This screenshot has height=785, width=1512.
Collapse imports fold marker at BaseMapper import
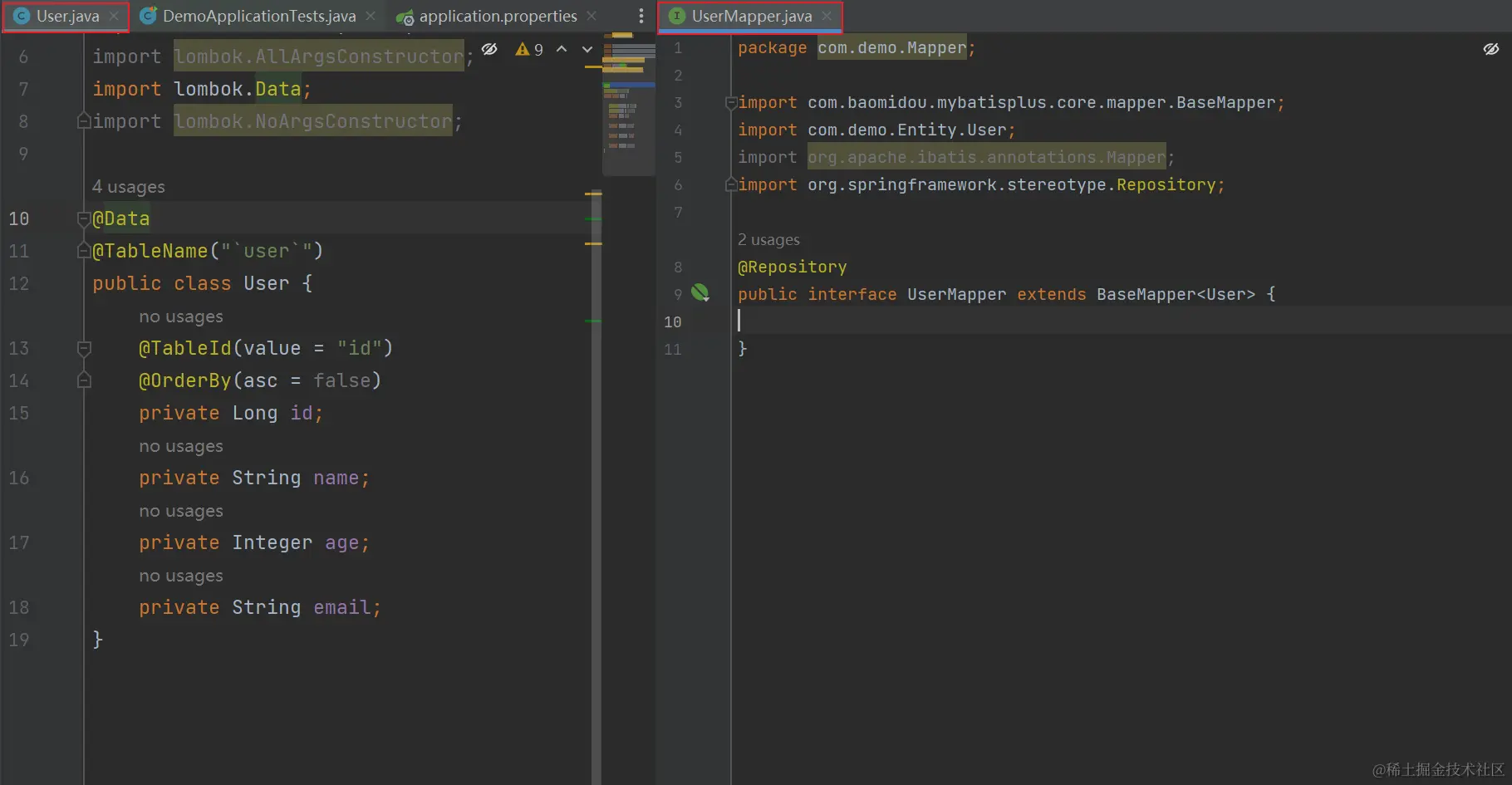pyautogui.click(x=731, y=103)
